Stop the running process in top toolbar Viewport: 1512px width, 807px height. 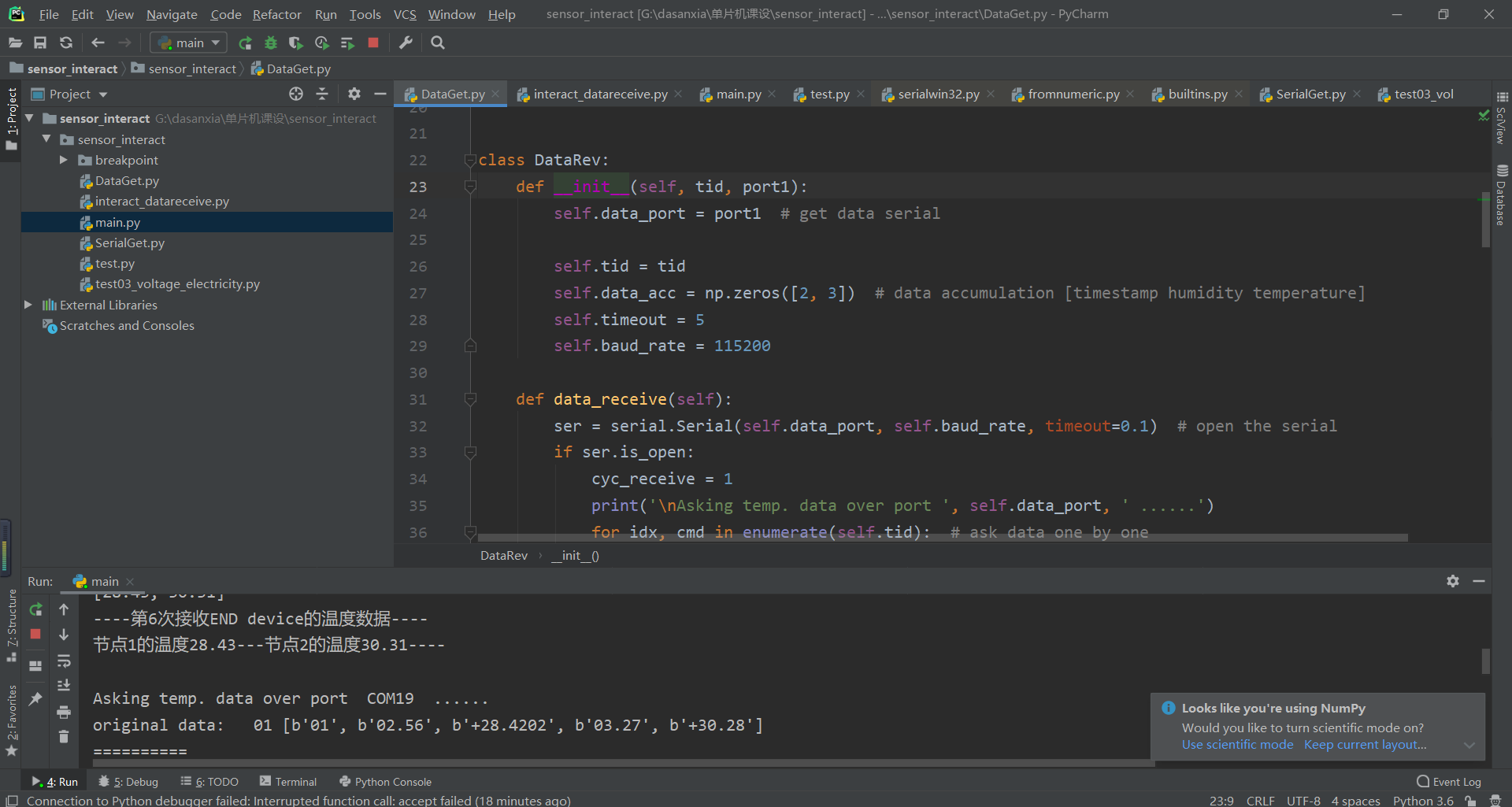pos(373,43)
